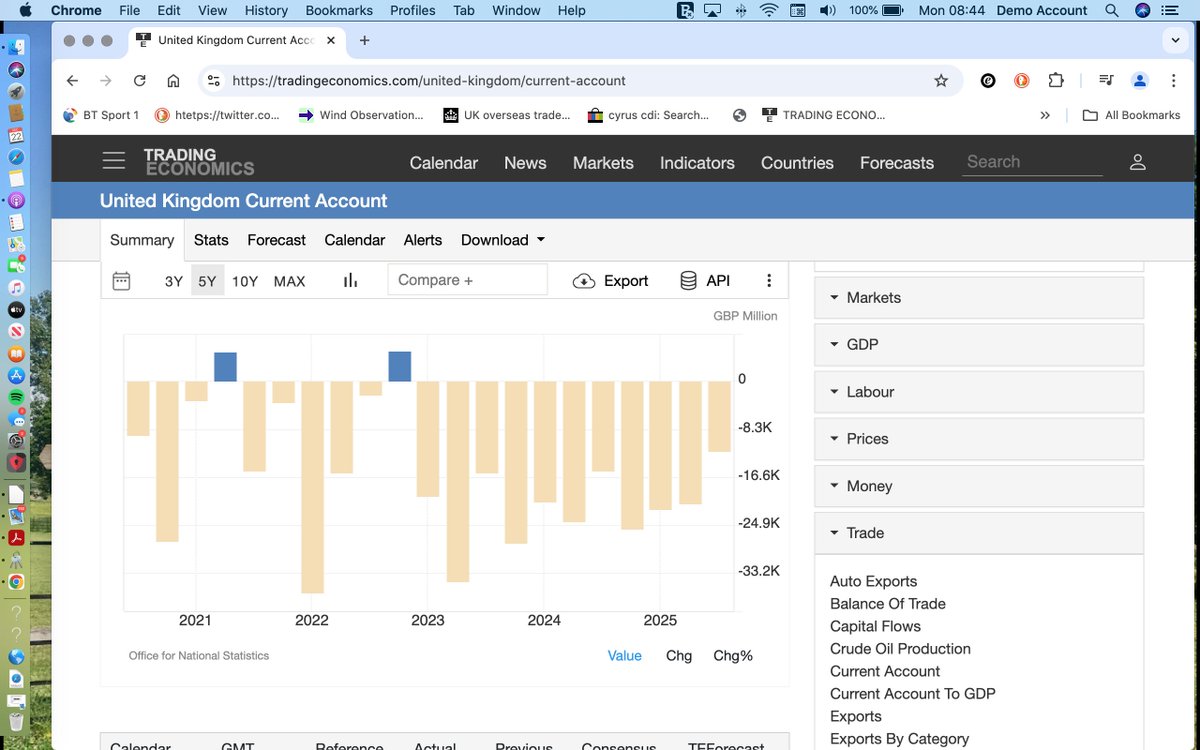Open the API database button
Image resolution: width=1200 pixels, height=750 pixels.
click(704, 281)
